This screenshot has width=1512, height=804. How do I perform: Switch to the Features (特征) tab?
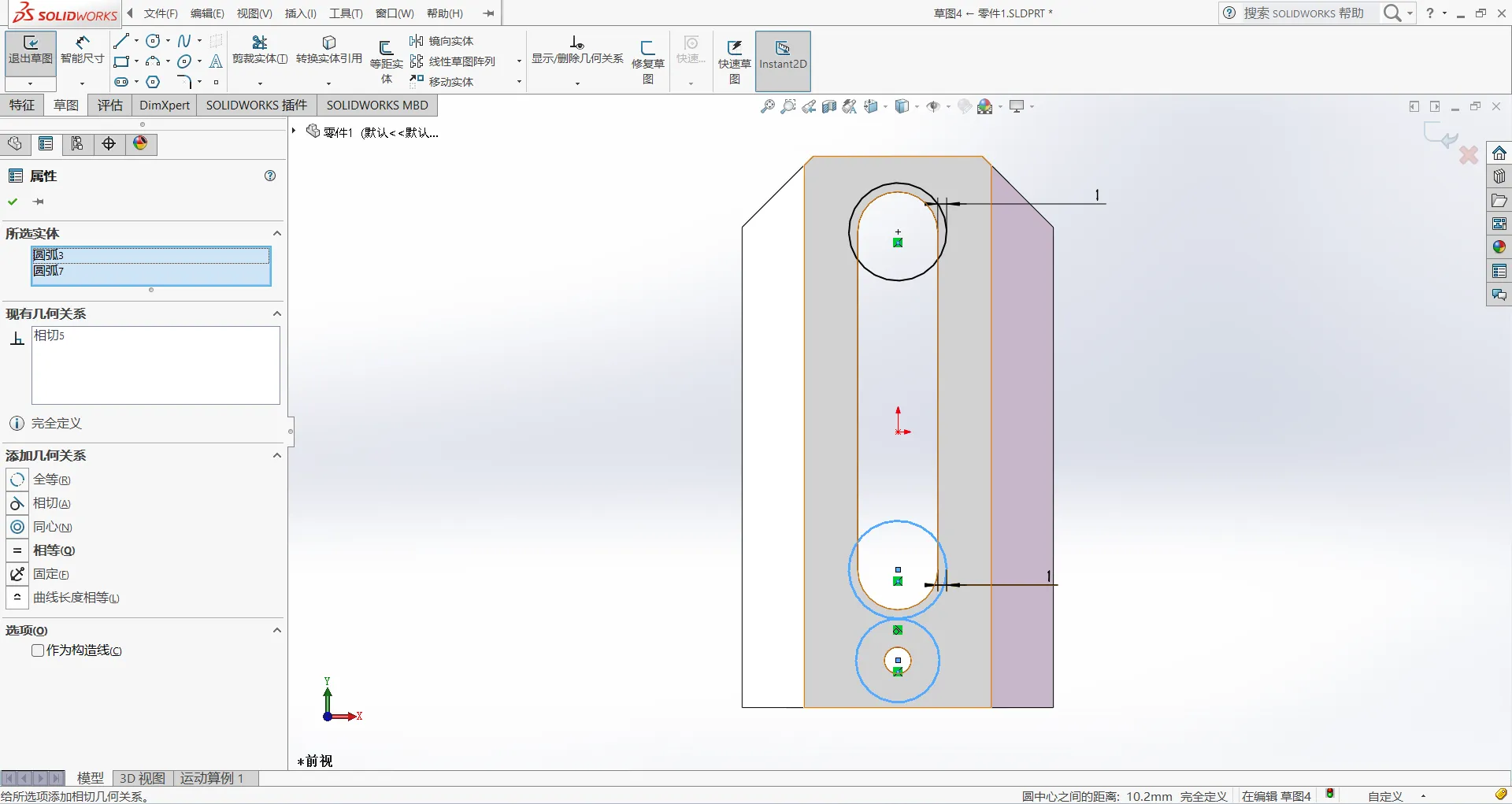click(x=22, y=106)
